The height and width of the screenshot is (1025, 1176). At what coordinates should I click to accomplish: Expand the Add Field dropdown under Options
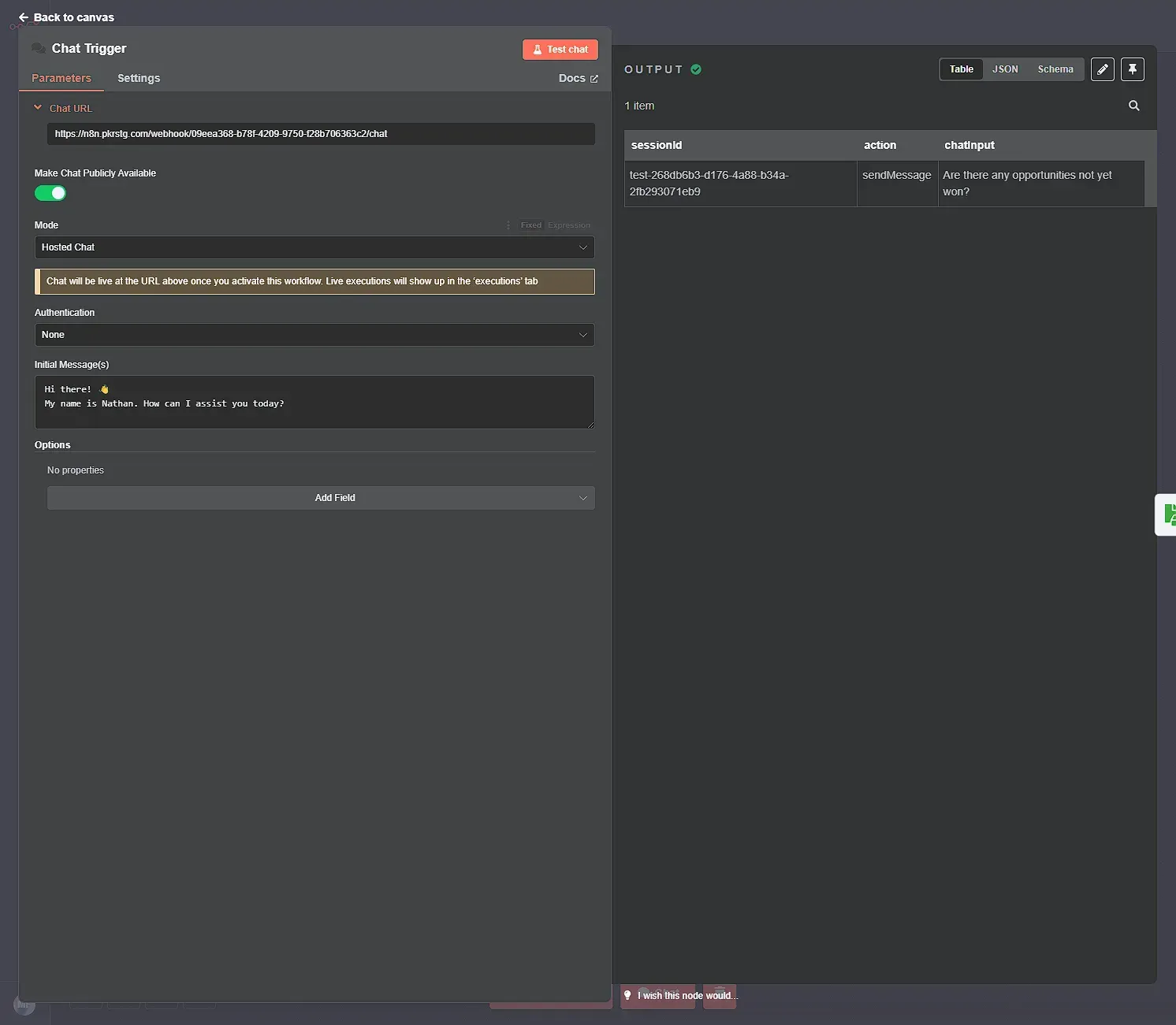tap(320, 497)
